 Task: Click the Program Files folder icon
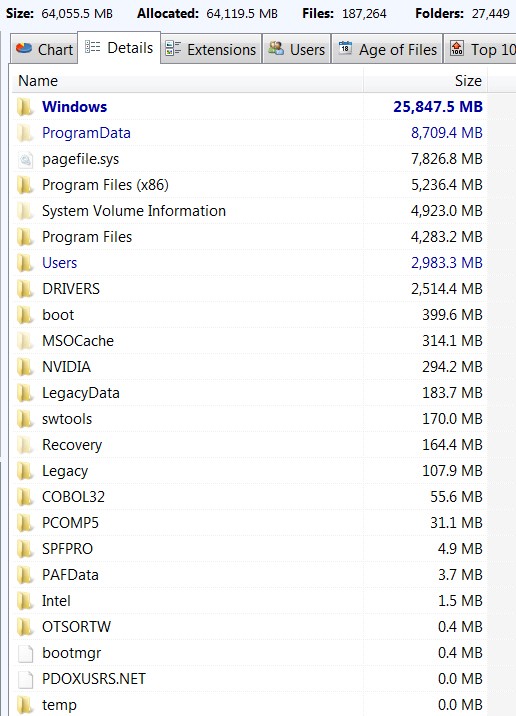pos(25,237)
